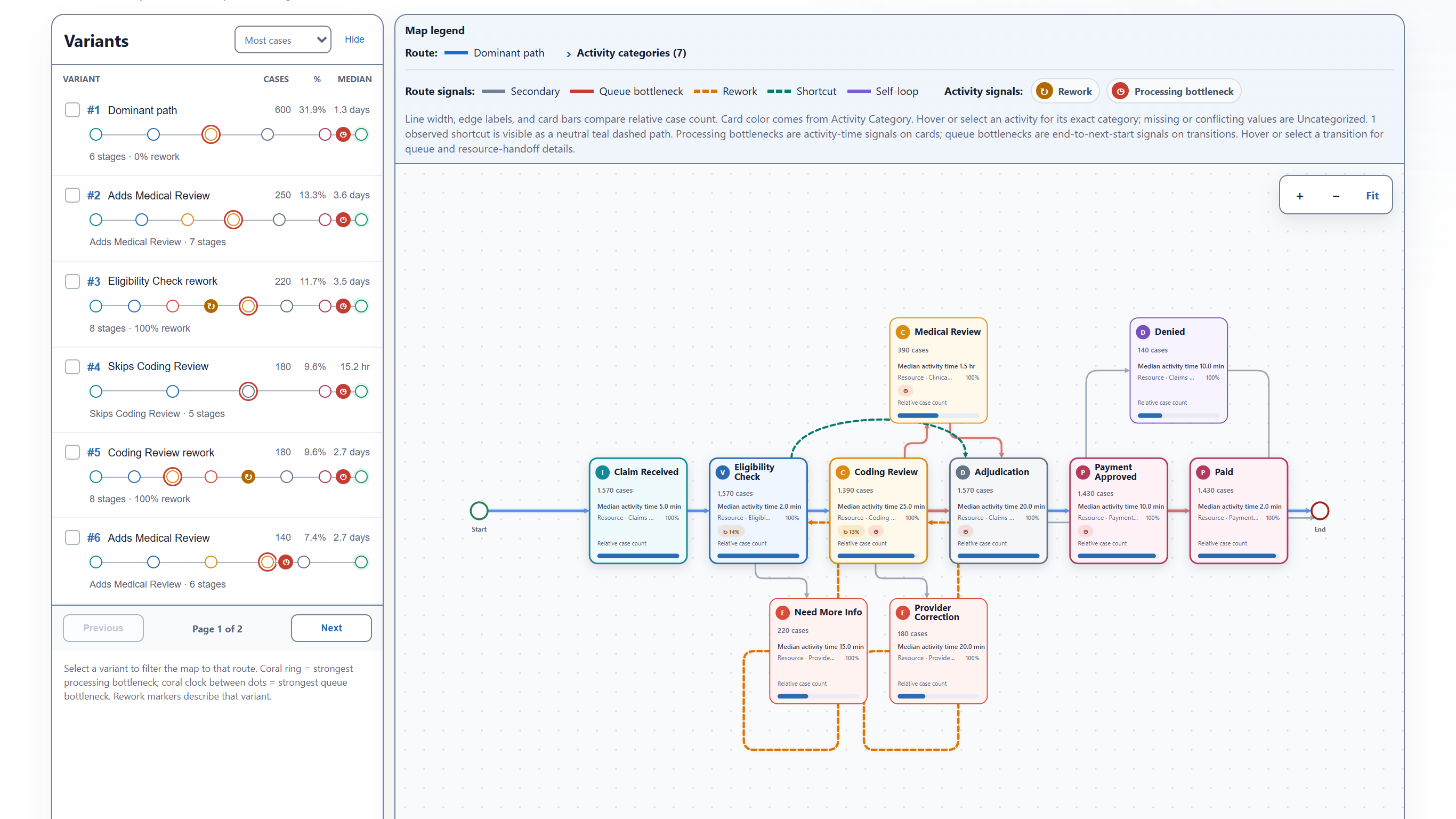Click the Dominant path legend entry
Screen dimensions: 1456x819
pyautogui.click(x=495, y=53)
